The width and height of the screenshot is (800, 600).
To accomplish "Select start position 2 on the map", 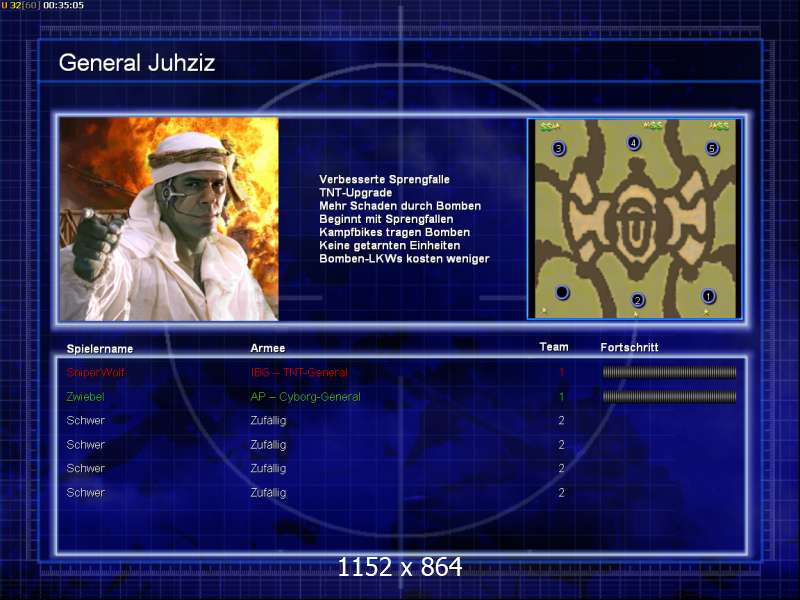I will [x=637, y=300].
